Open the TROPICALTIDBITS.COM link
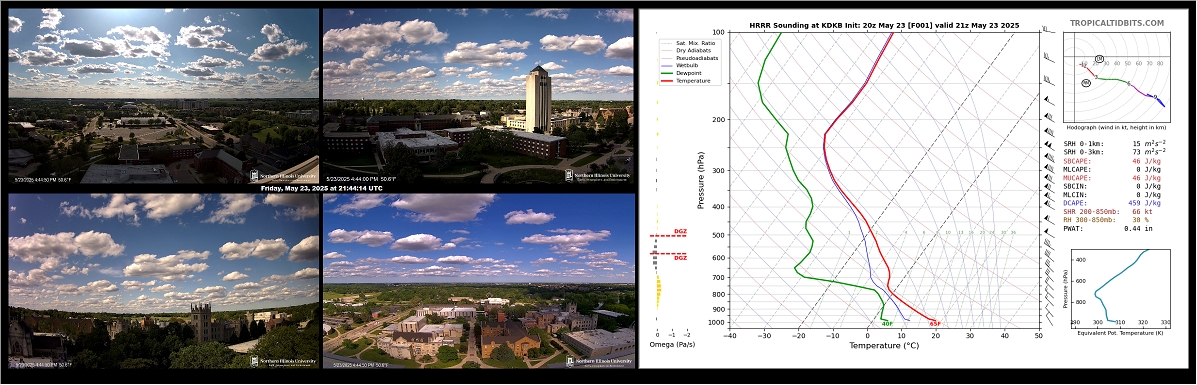 click(x=1117, y=24)
